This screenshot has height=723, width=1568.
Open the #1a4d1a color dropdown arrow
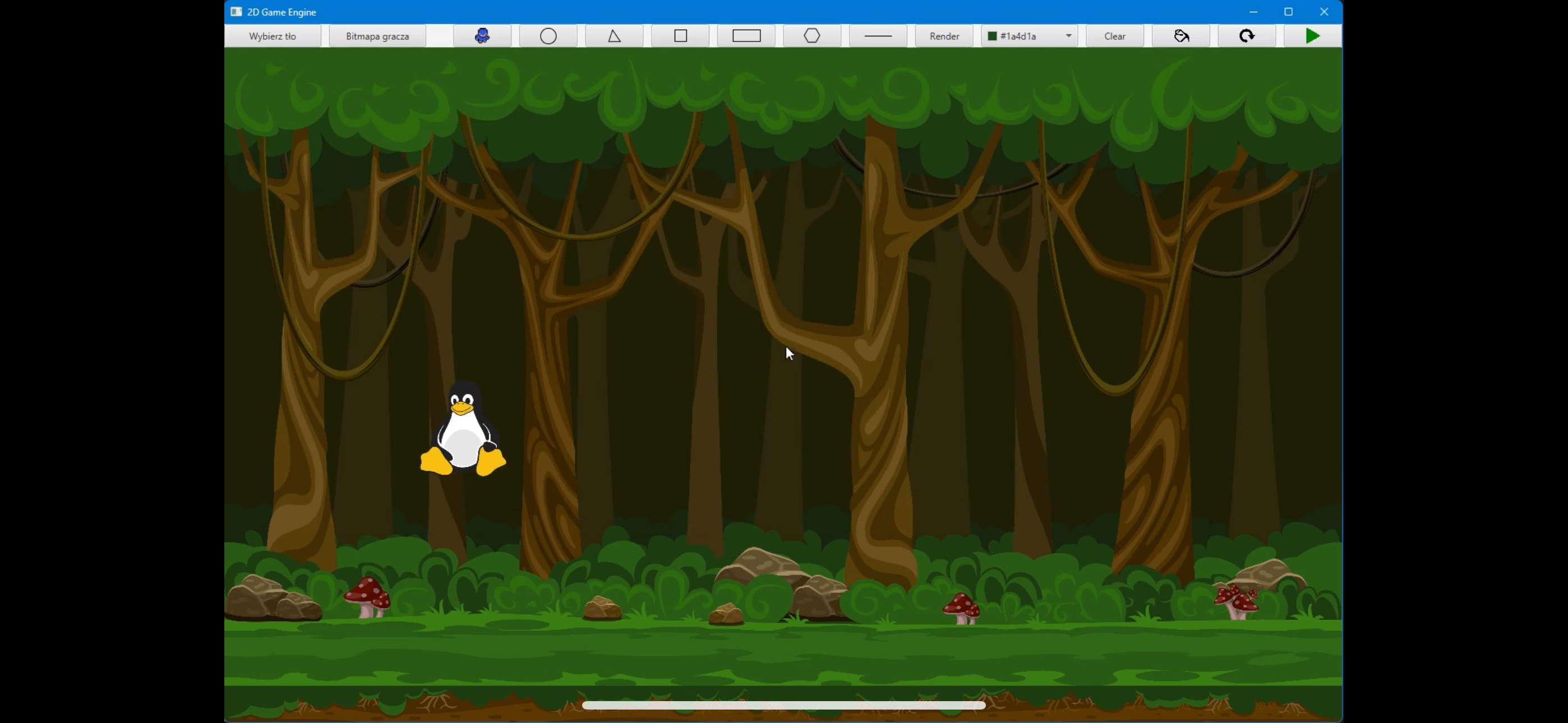click(x=1068, y=36)
